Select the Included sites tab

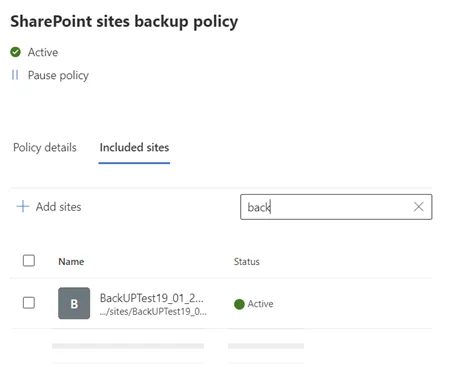(134, 147)
